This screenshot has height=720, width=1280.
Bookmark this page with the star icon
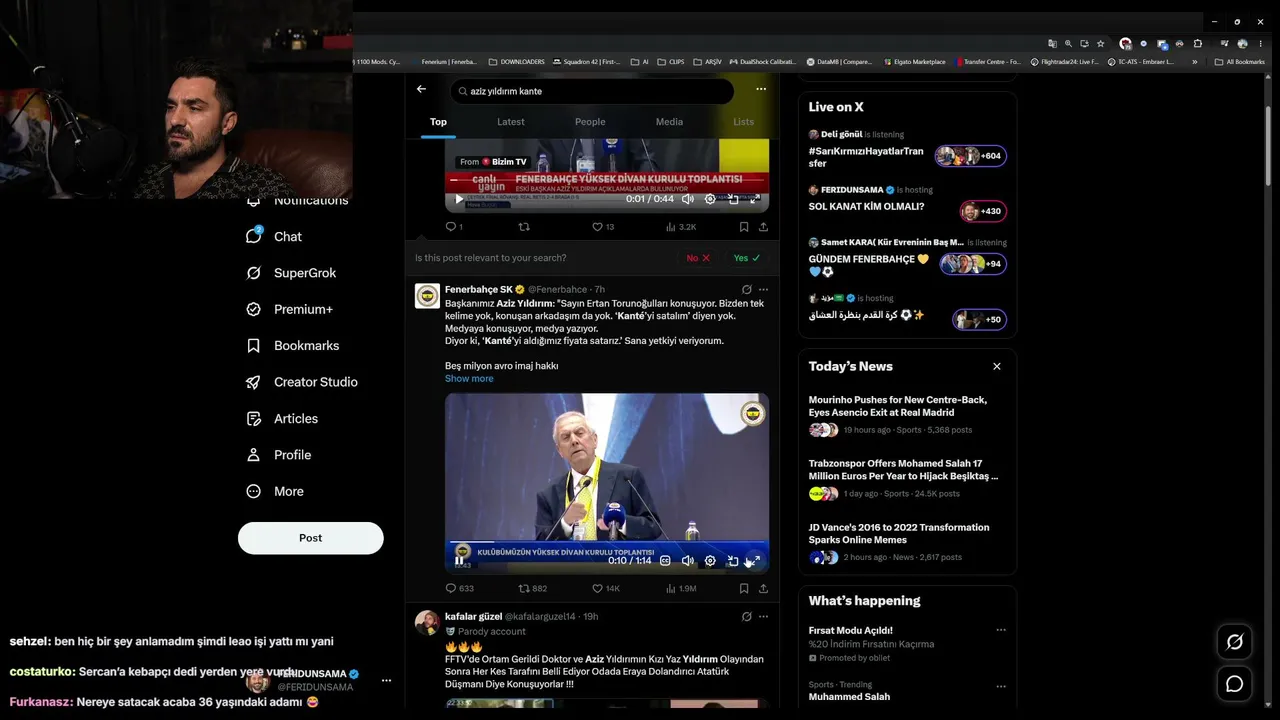click(1100, 44)
